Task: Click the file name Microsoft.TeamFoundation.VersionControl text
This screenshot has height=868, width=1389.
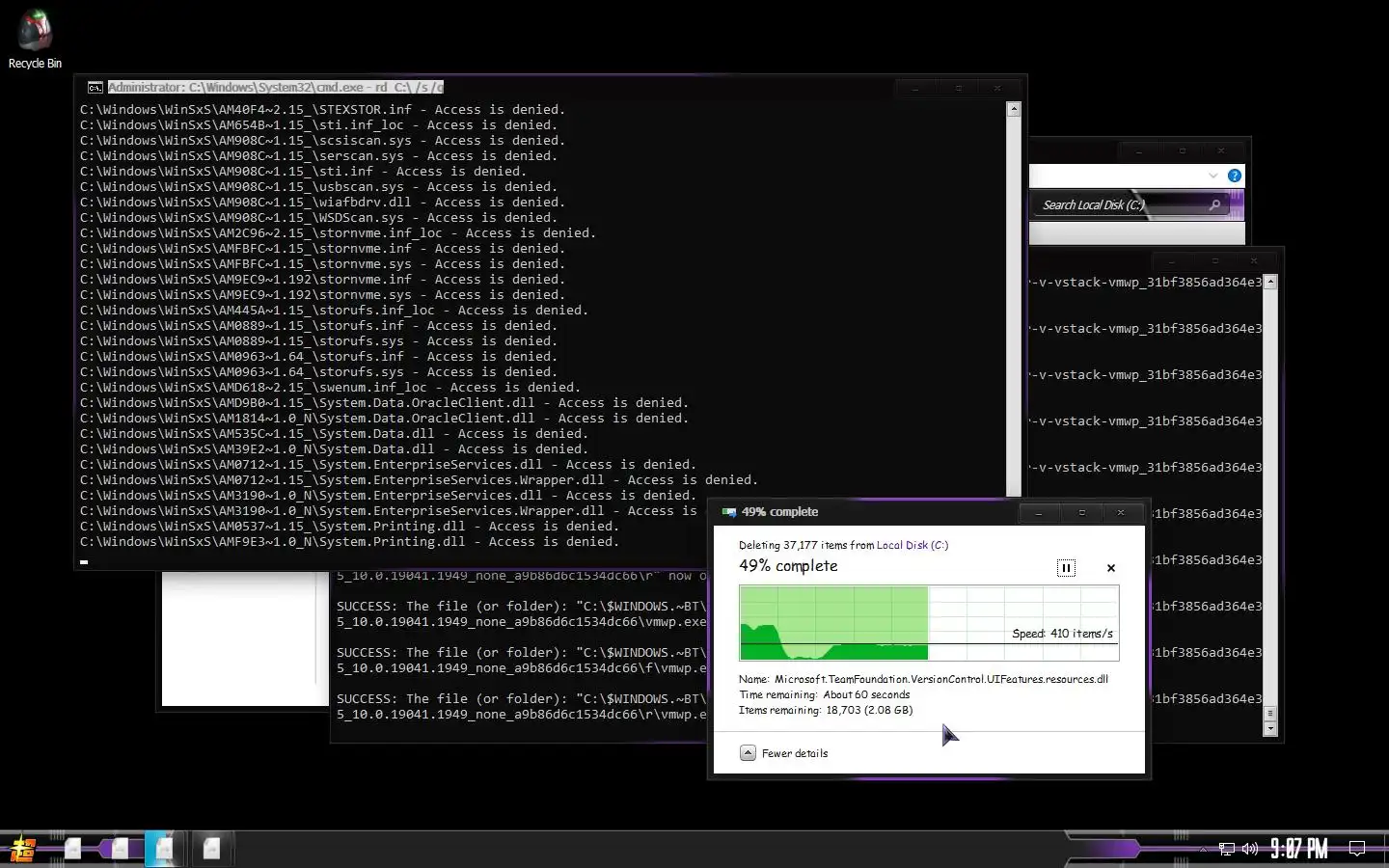Action: [940, 679]
